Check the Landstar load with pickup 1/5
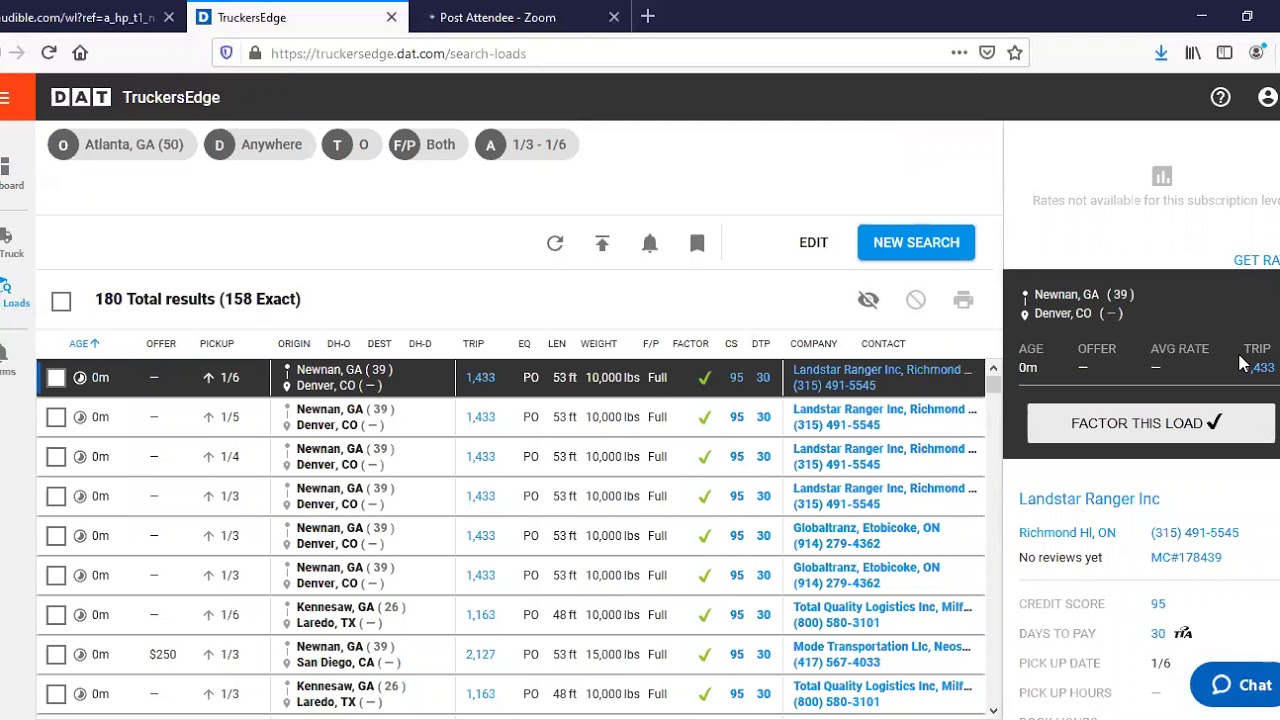The height and width of the screenshot is (720, 1280). [56, 417]
